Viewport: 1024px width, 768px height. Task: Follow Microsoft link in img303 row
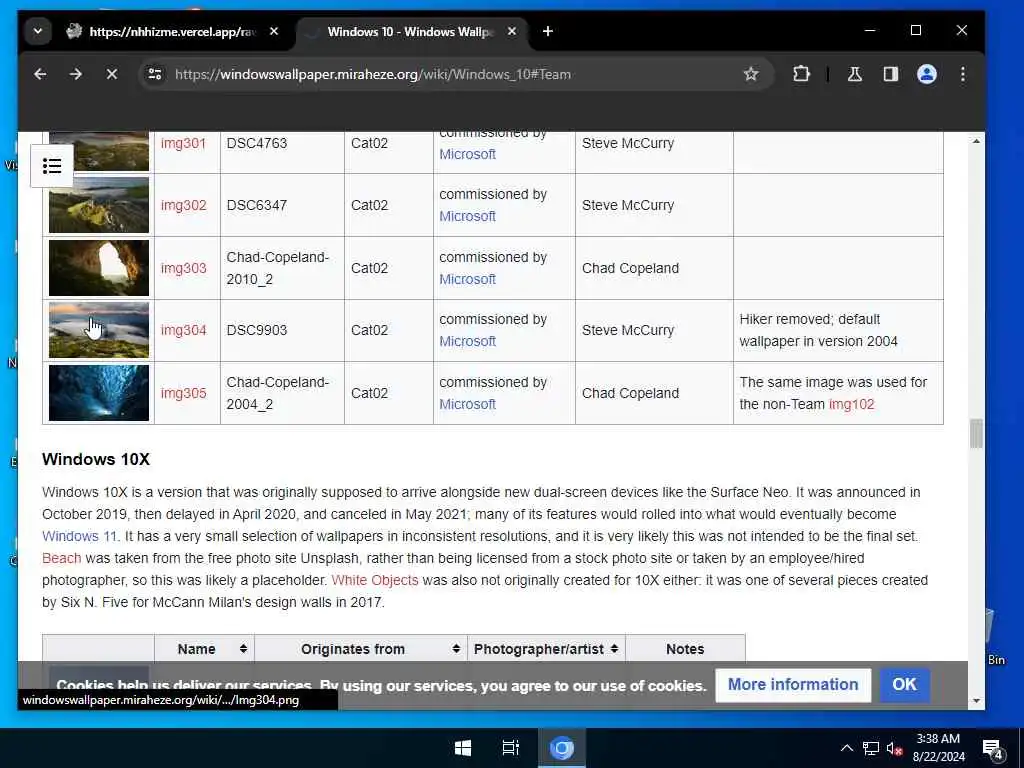tap(467, 280)
